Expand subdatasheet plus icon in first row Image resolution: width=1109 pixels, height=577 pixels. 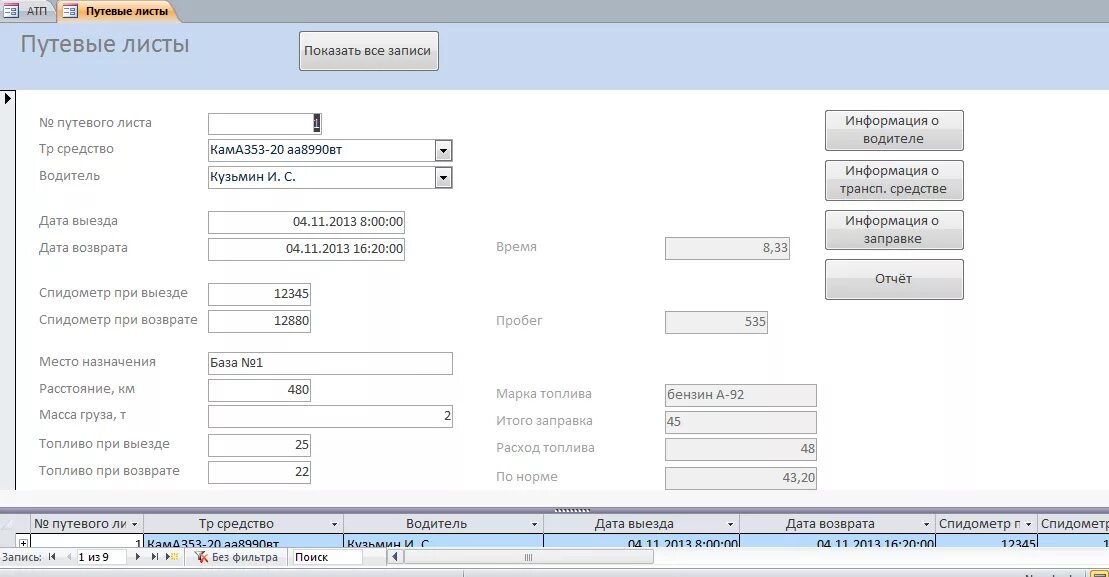[x=23, y=543]
